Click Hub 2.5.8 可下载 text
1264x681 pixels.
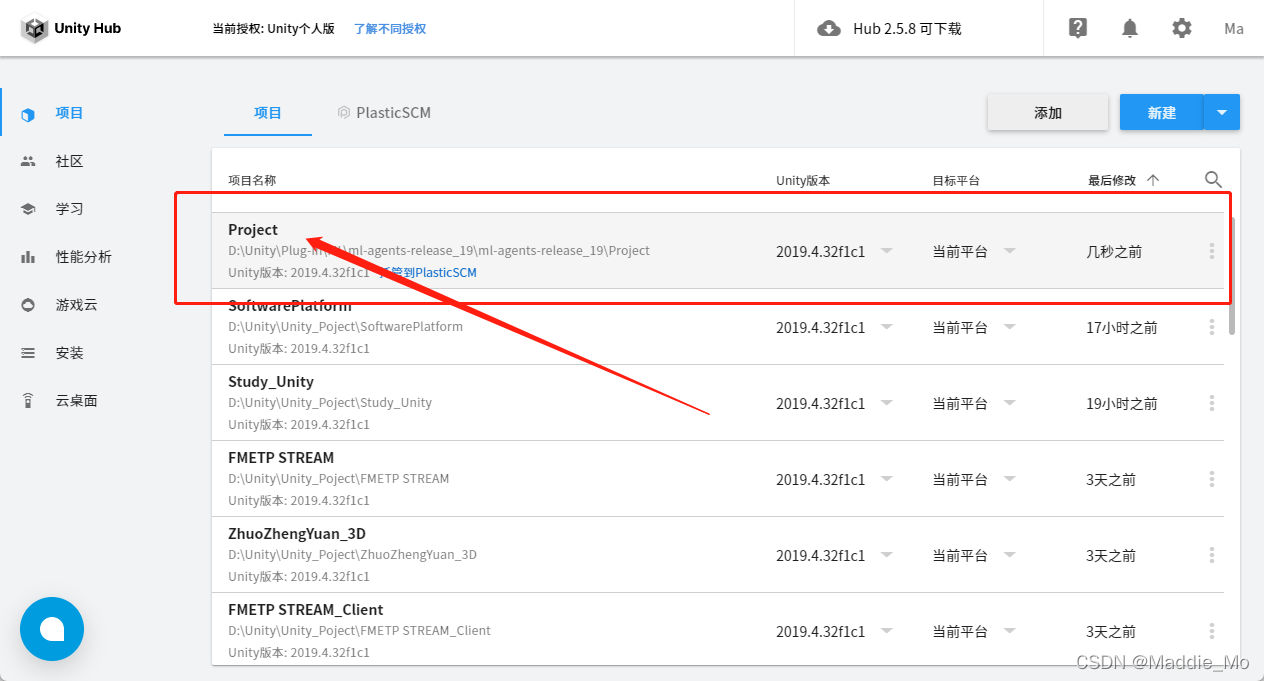(907, 29)
